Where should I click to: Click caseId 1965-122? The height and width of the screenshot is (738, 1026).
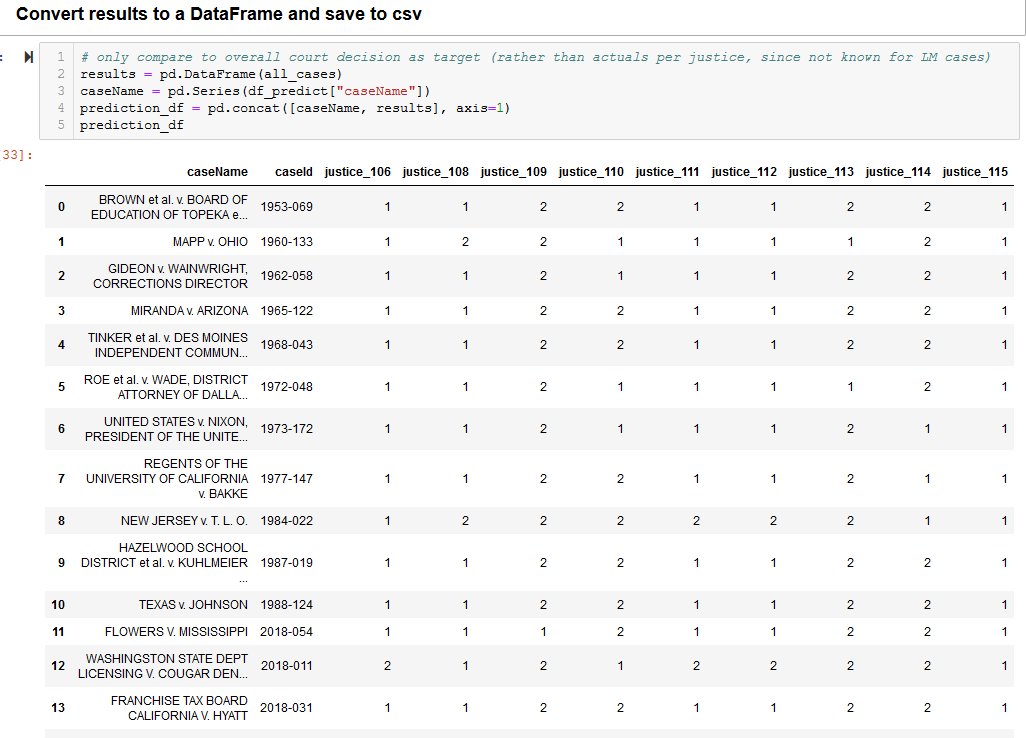coord(287,310)
